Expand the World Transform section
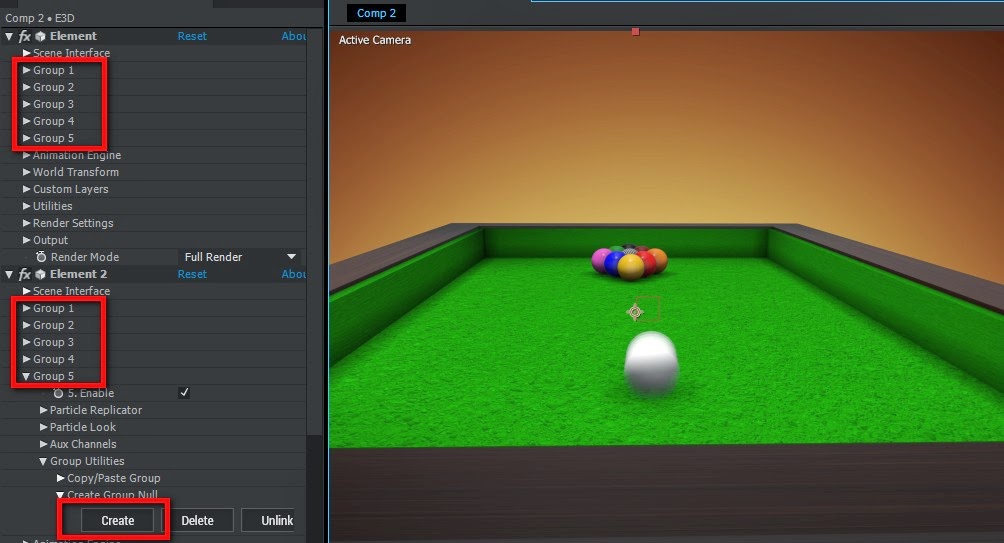 click(26, 172)
